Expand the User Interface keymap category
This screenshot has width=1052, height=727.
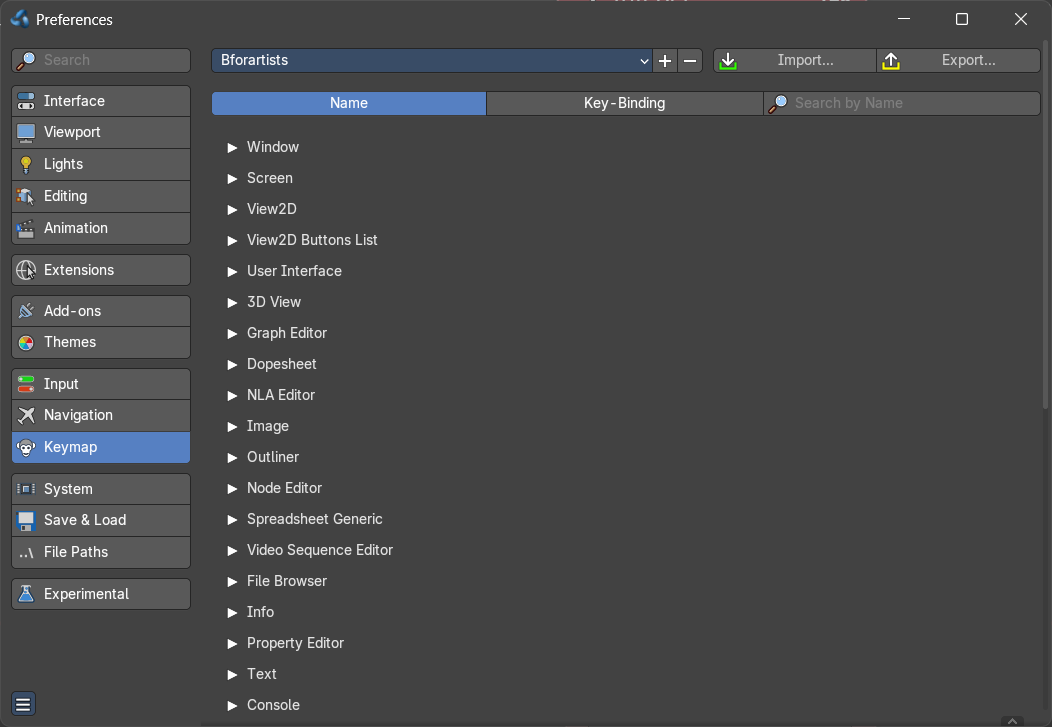click(232, 272)
